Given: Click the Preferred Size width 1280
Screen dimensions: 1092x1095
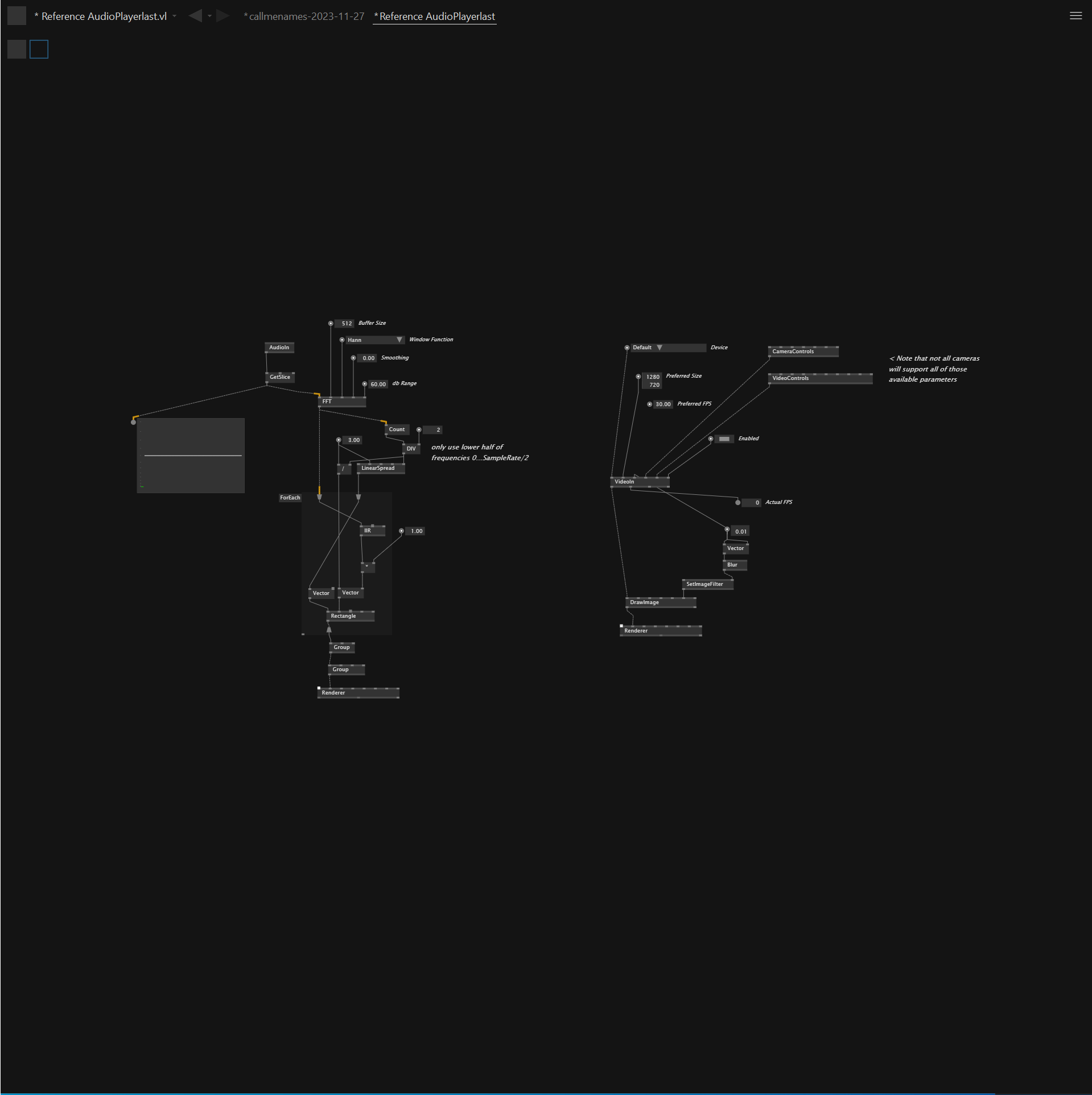Looking at the screenshot, I should (652, 377).
